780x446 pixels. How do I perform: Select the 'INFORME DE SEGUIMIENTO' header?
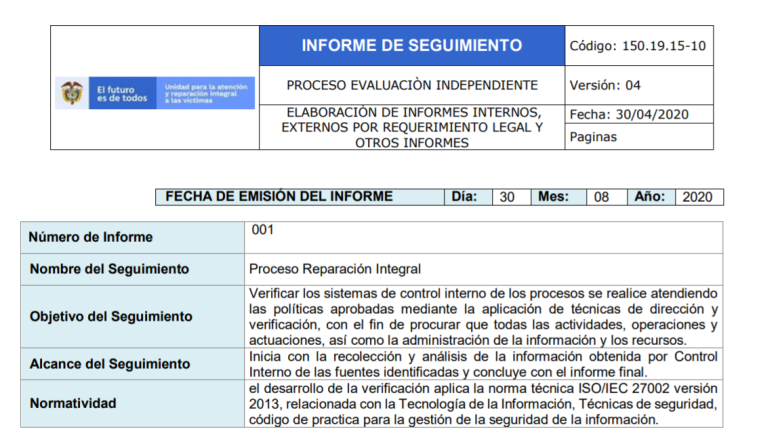(x=412, y=46)
